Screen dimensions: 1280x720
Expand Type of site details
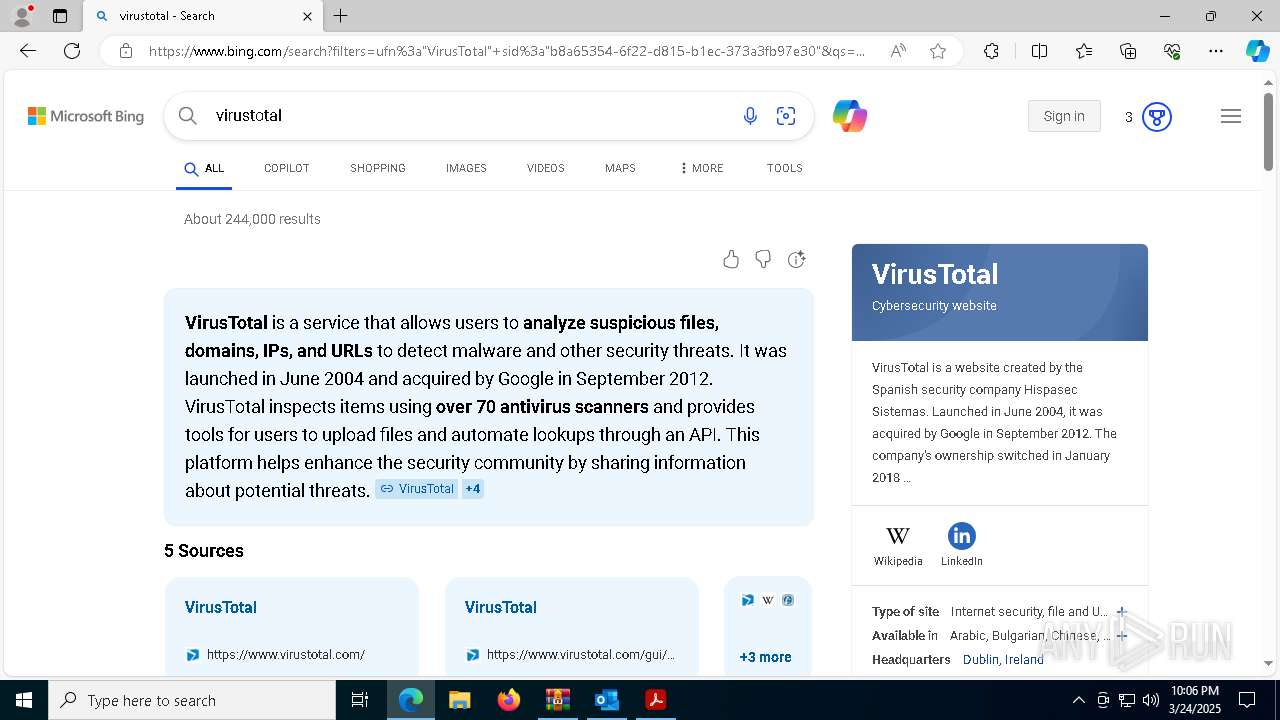tap(1121, 612)
